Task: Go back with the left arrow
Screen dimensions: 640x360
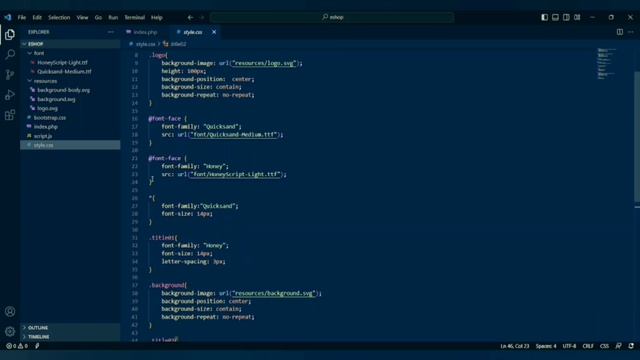Action: pyautogui.click(x=190, y=17)
